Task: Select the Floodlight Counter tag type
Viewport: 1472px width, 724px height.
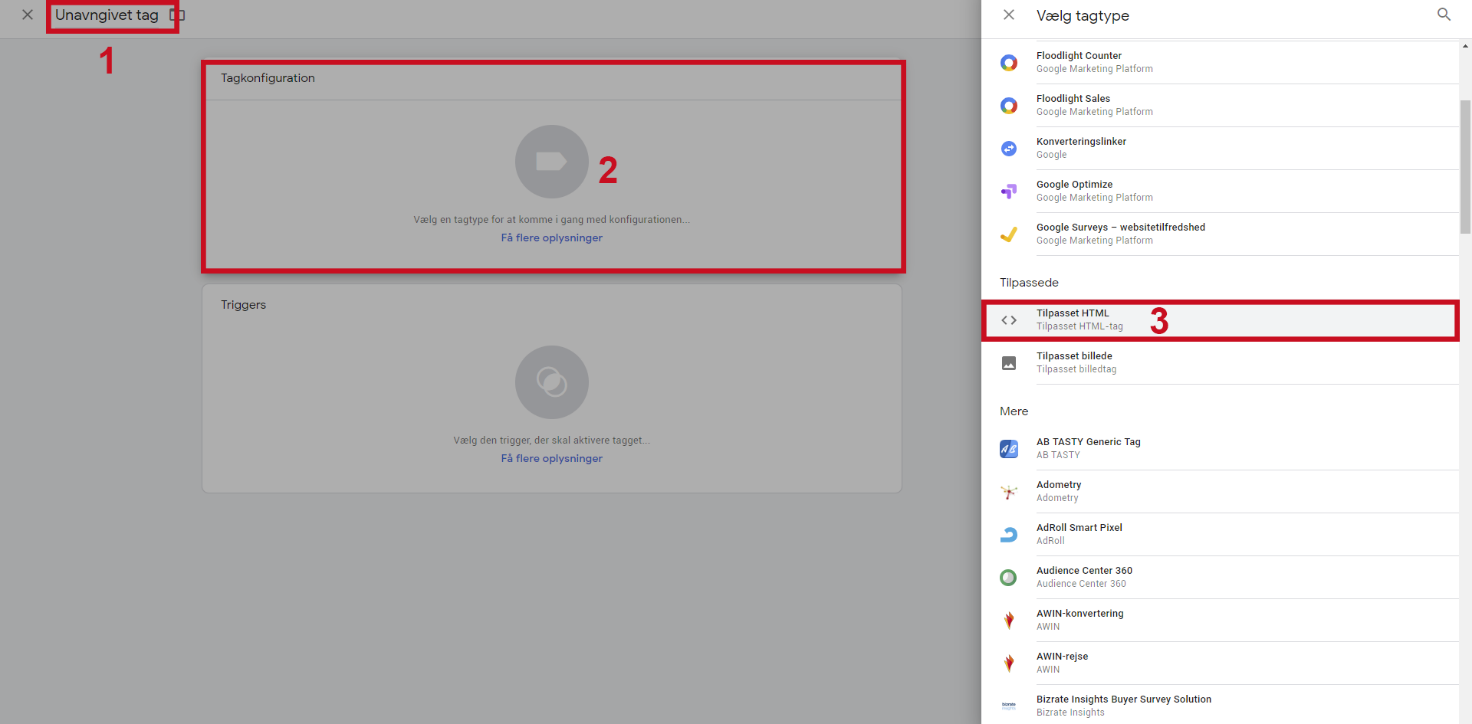Action: 1078,62
